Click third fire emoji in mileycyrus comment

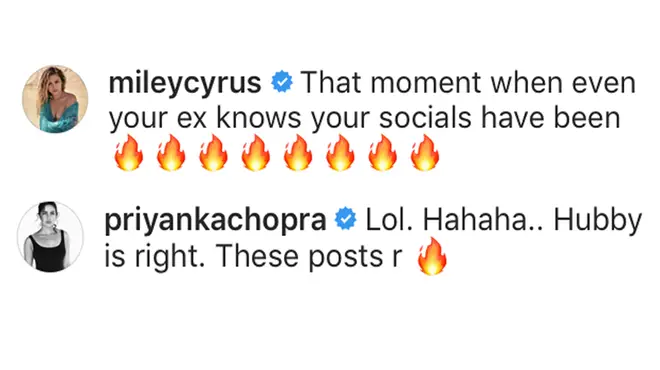(213, 153)
